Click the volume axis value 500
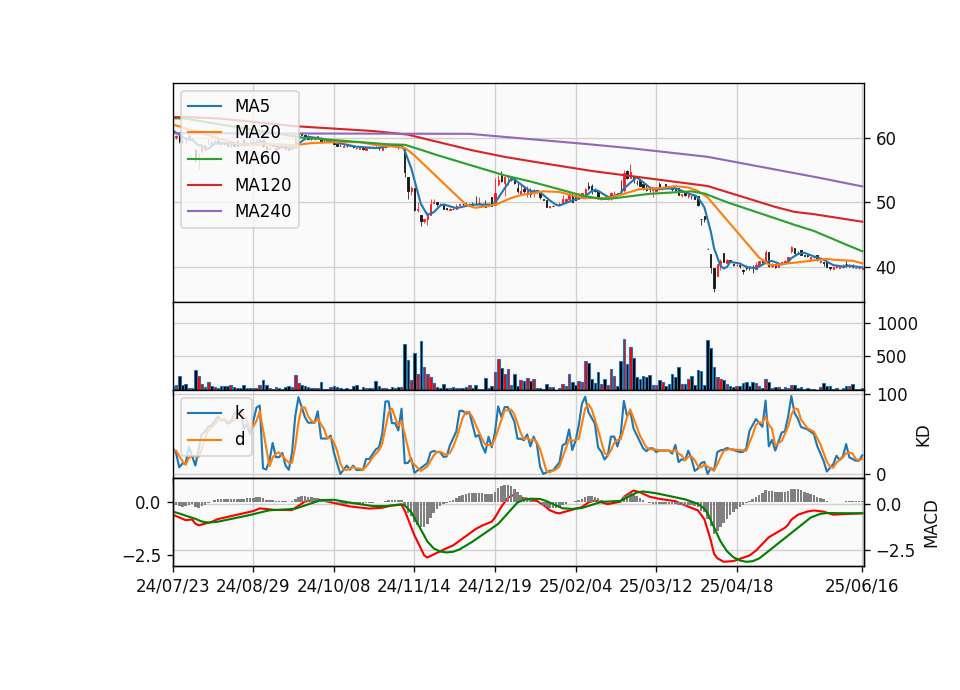Viewport: 960px width, 690px height. (891, 357)
